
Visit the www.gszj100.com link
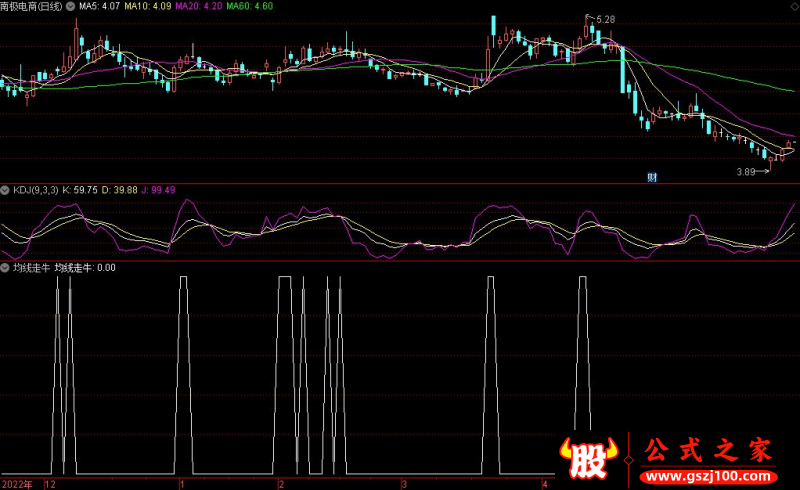(710, 476)
